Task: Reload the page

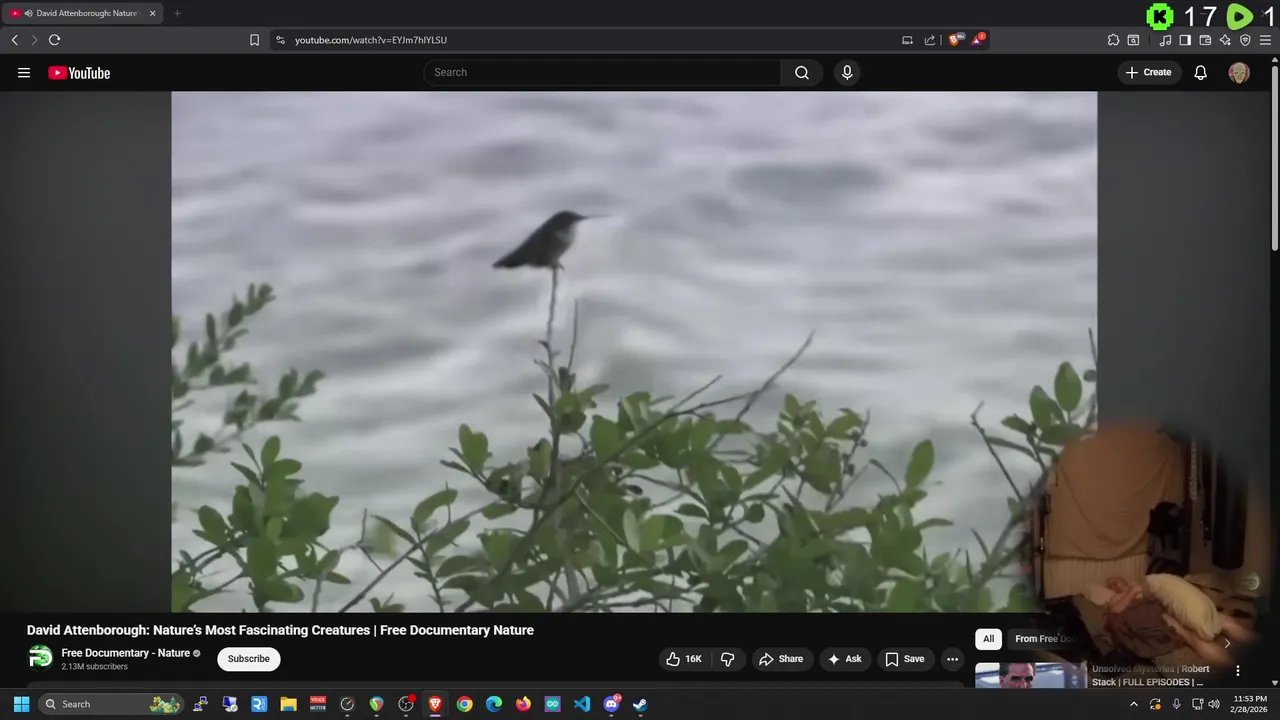Action: [54, 40]
